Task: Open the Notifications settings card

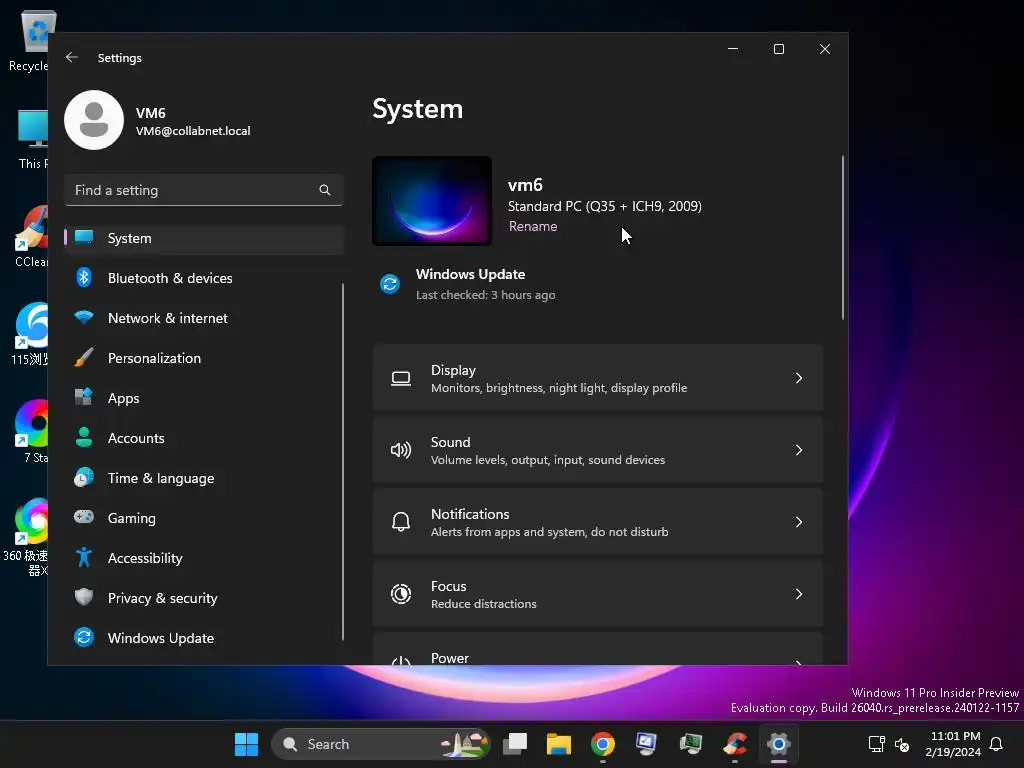Action: coord(598,522)
